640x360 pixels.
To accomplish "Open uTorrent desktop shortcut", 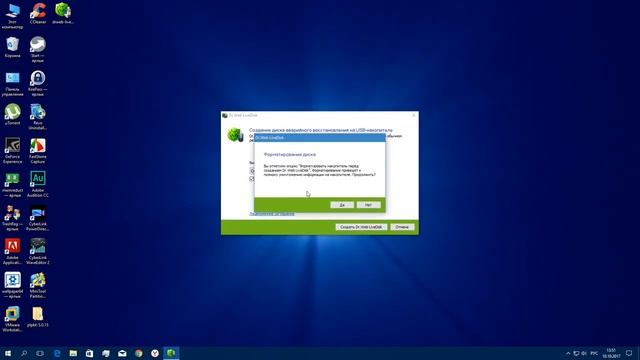I will click(x=13, y=114).
